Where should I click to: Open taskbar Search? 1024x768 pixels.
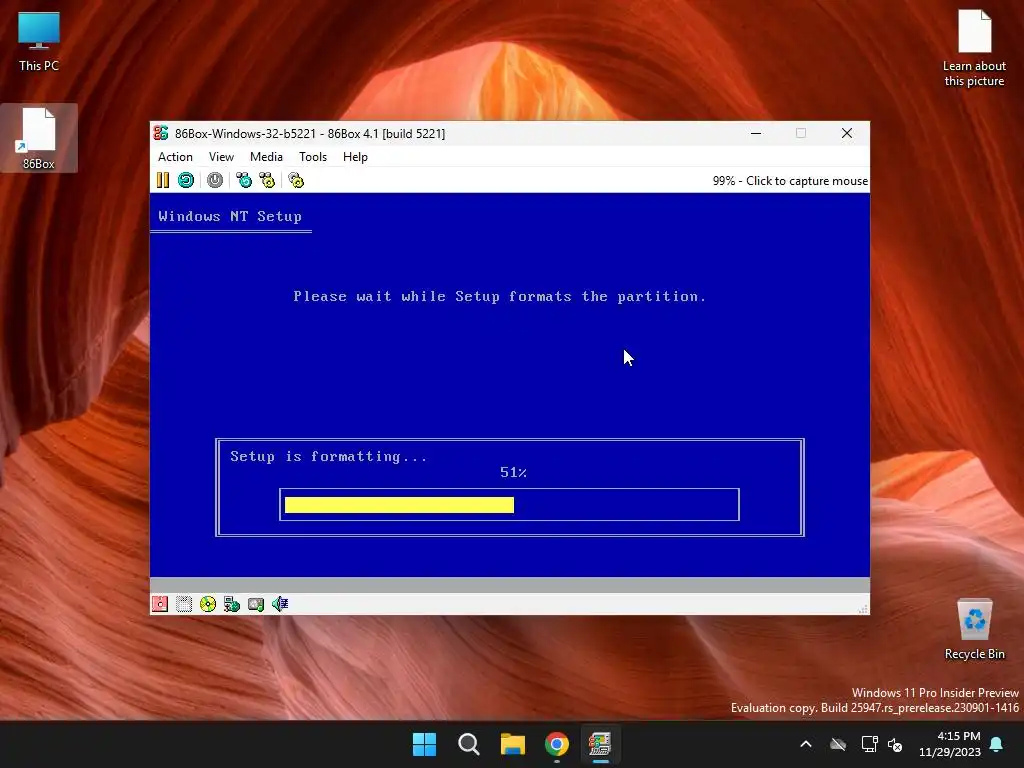[469, 744]
